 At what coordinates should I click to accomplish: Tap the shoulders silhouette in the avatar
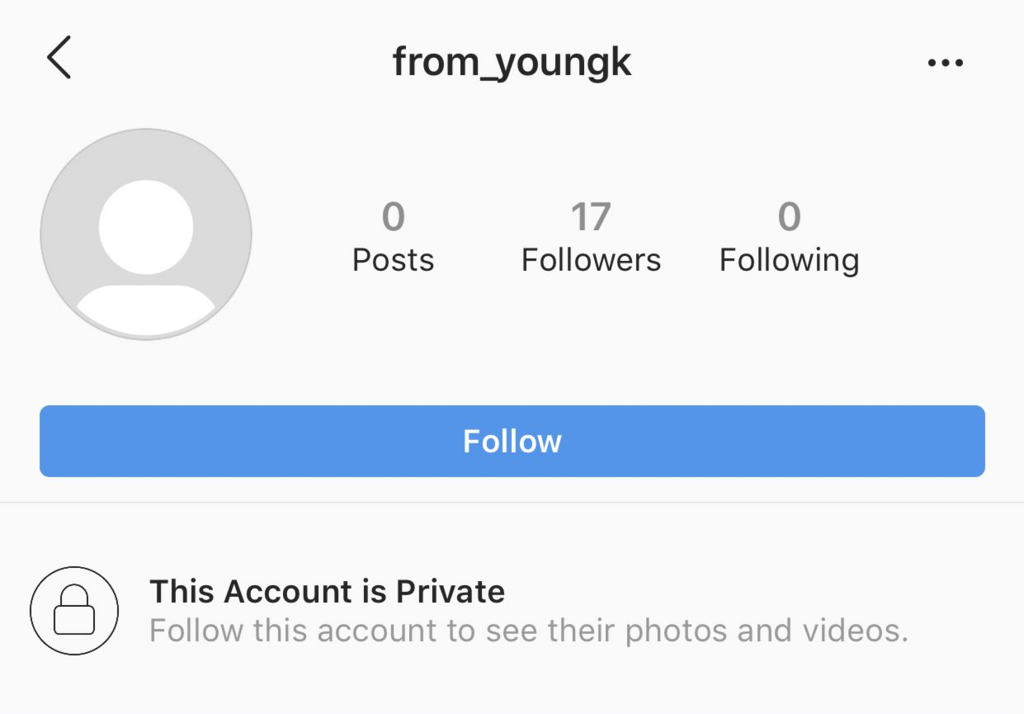tap(146, 308)
